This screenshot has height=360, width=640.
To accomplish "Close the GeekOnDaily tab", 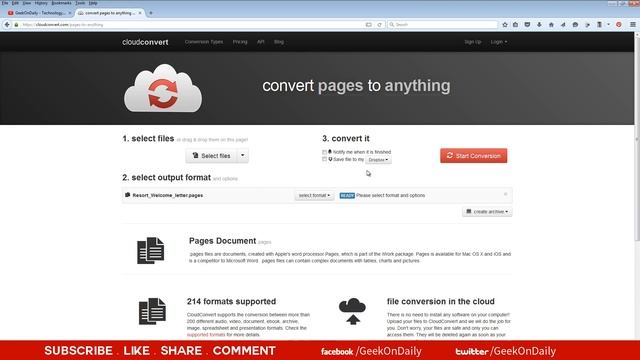I will [69, 13].
